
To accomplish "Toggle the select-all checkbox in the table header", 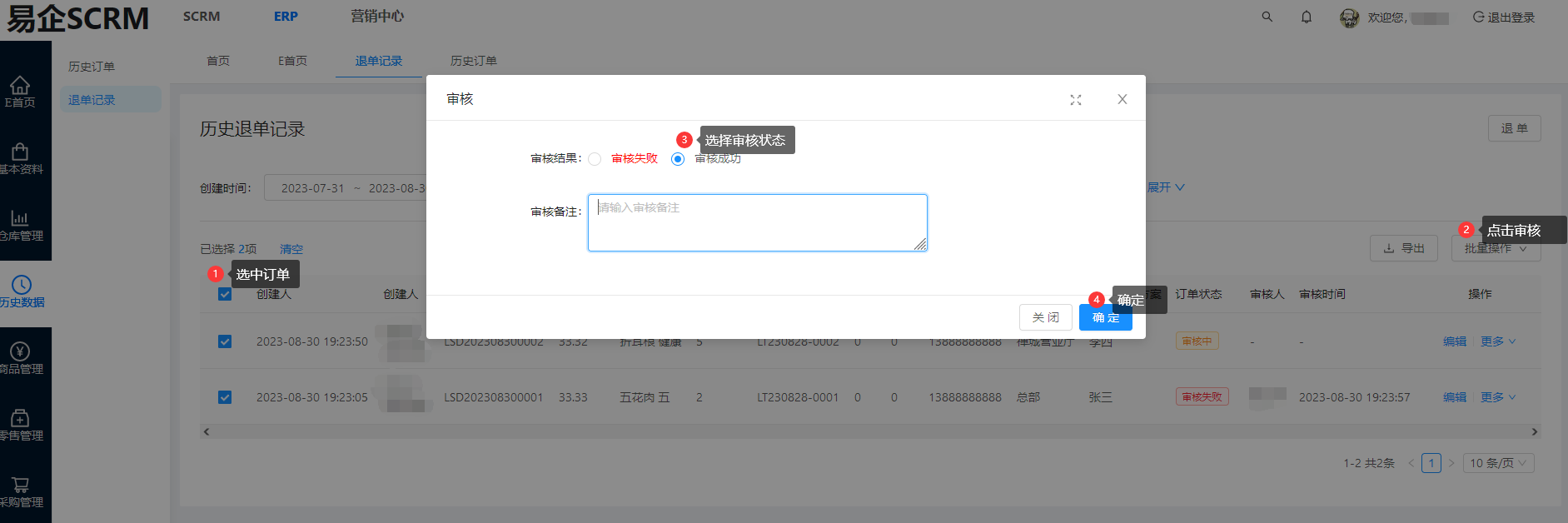I will coord(225,294).
